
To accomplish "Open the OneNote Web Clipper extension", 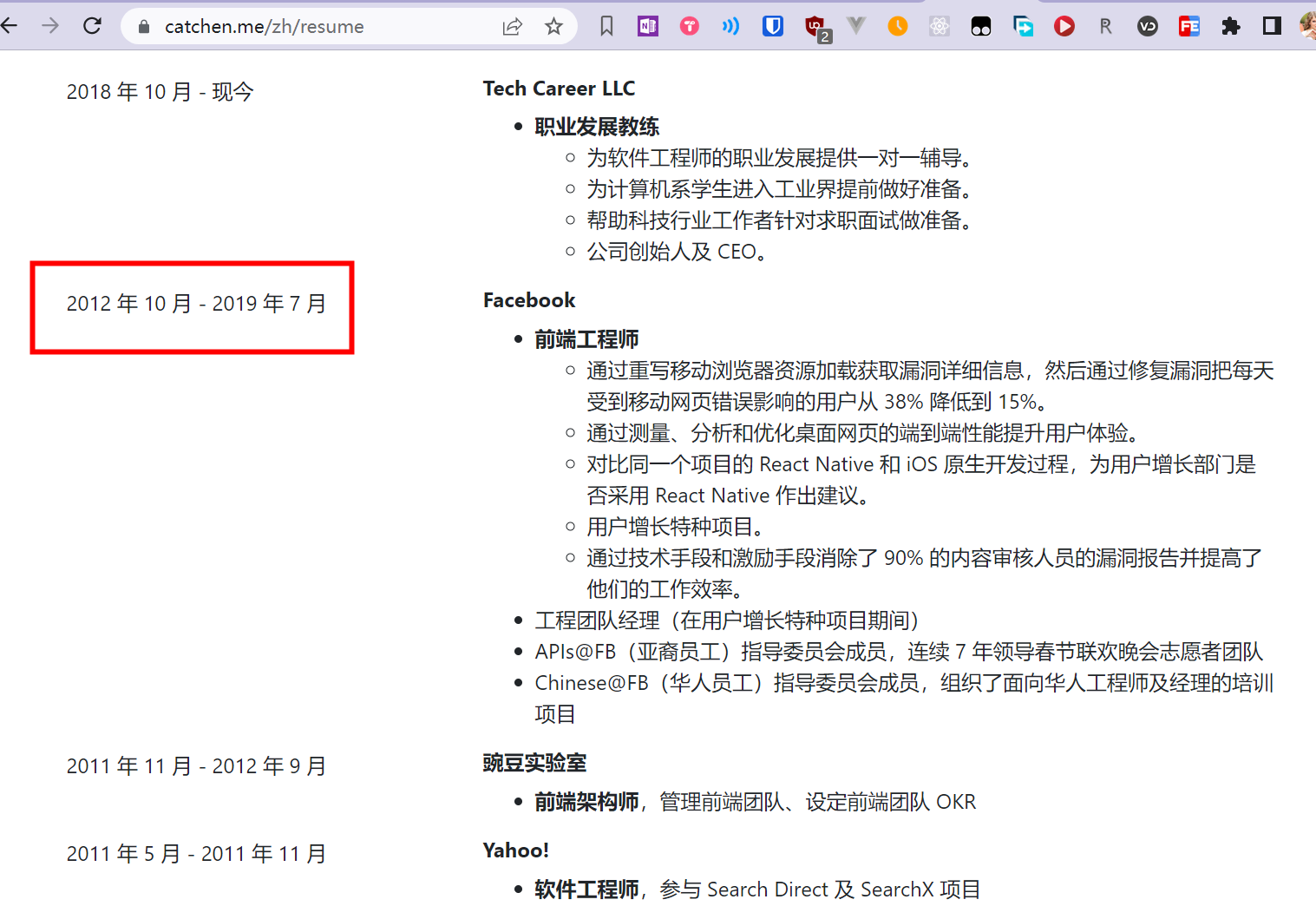I will click(x=648, y=26).
